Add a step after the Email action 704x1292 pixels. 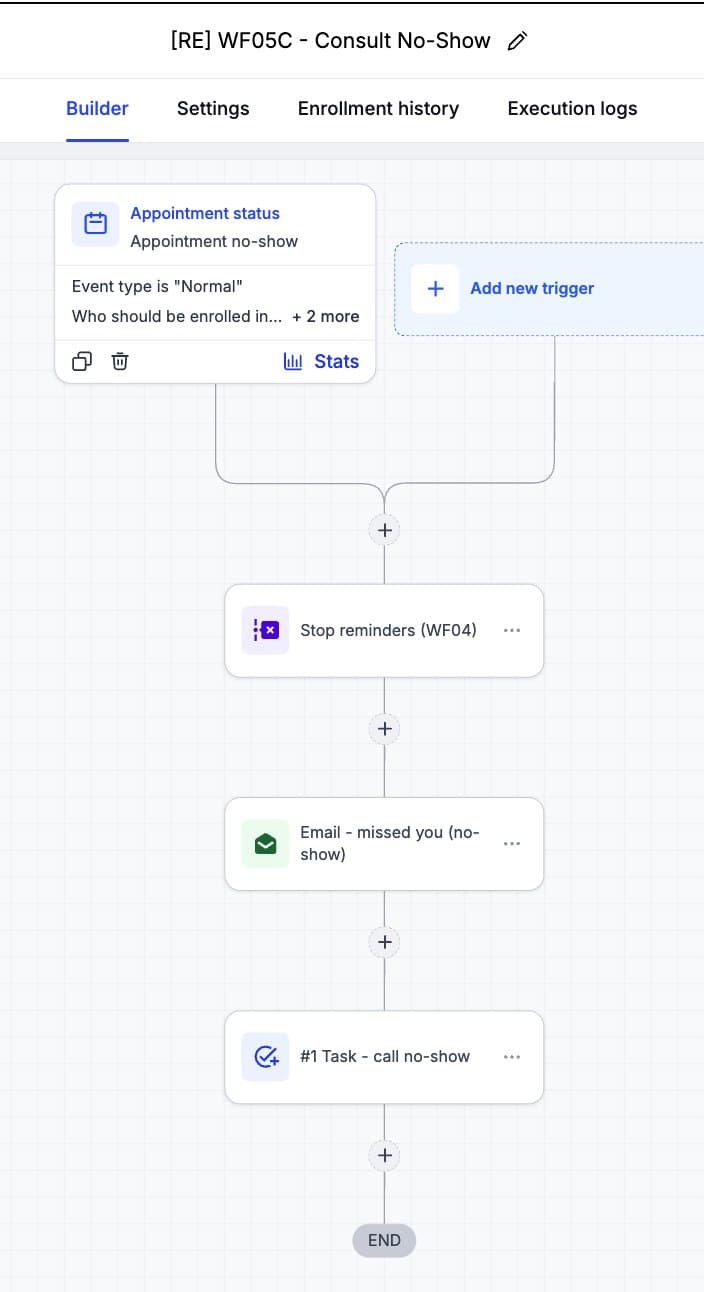click(384, 942)
